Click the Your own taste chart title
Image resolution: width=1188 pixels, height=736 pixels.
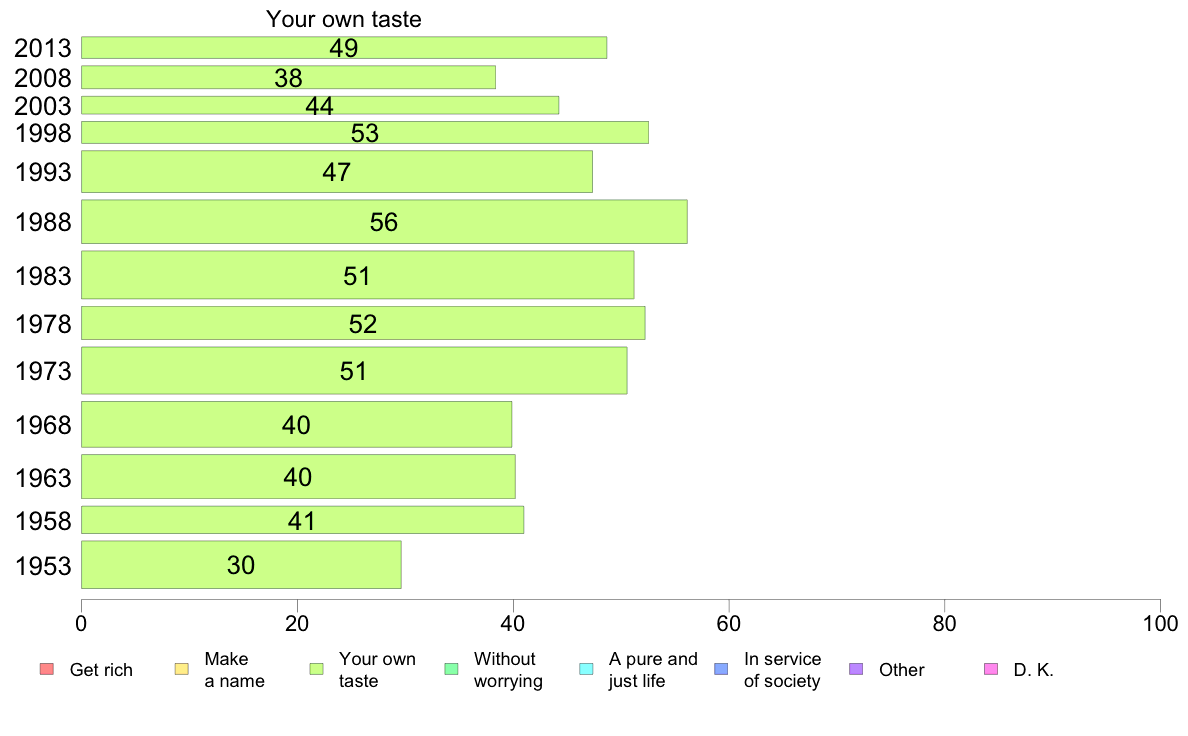(x=343, y=19)
